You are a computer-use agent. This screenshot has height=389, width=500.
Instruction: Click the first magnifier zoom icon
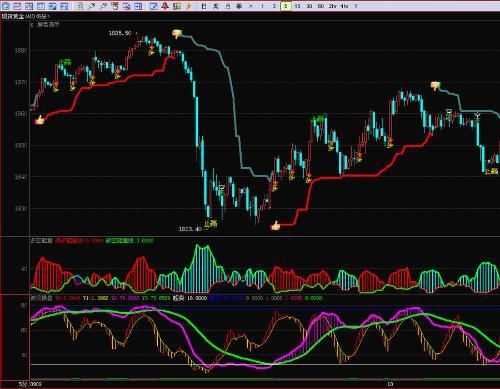(x=91, y=6)
